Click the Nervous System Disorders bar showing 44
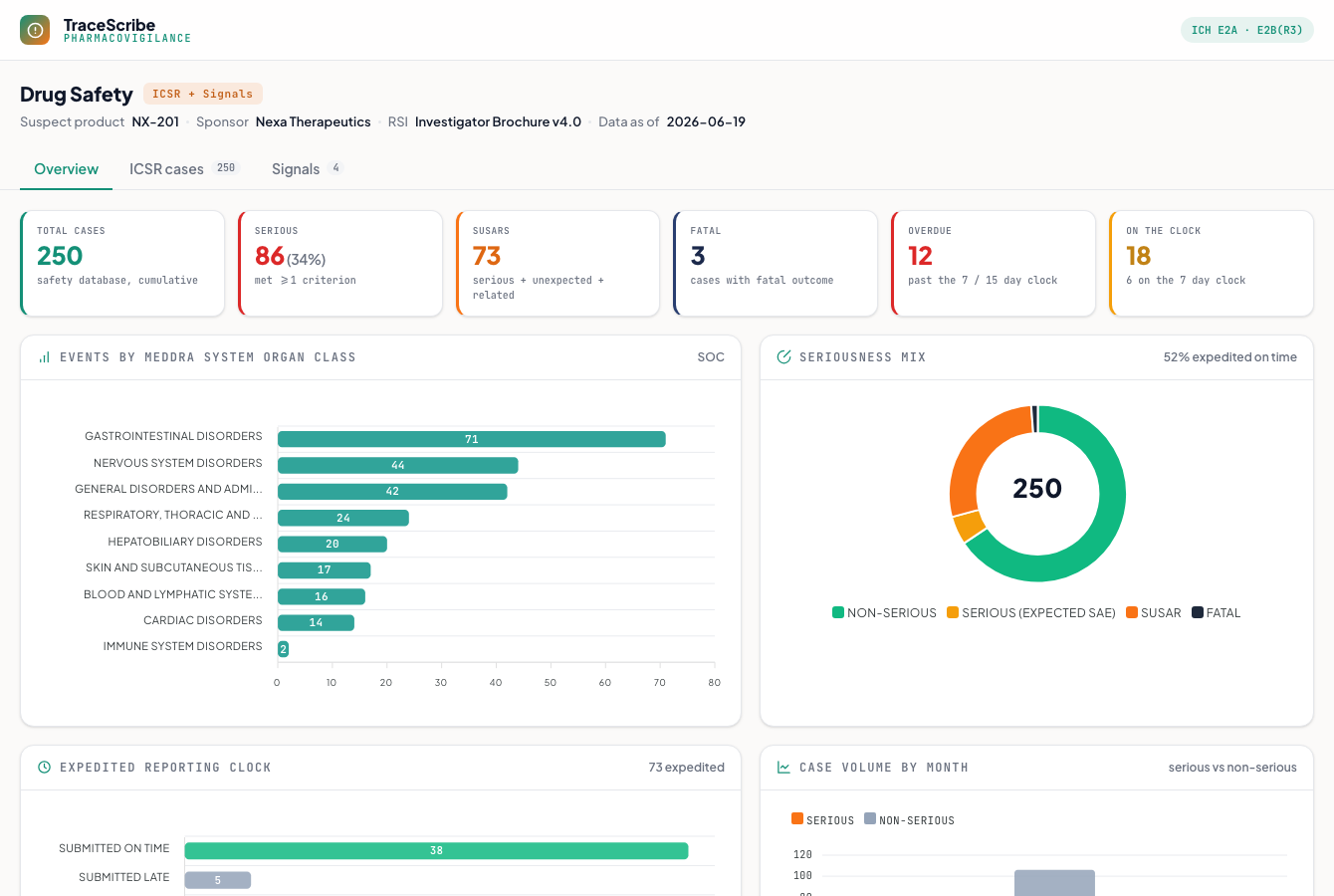The width and height of the screenshot is (1334, 896). 398,465
